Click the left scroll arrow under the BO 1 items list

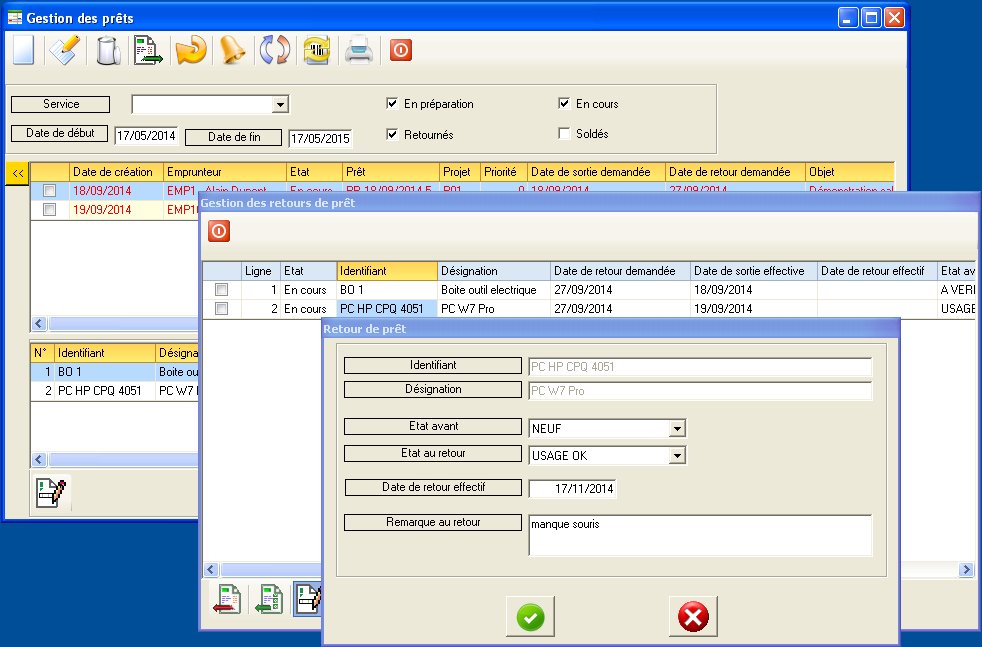click(39, 459)
